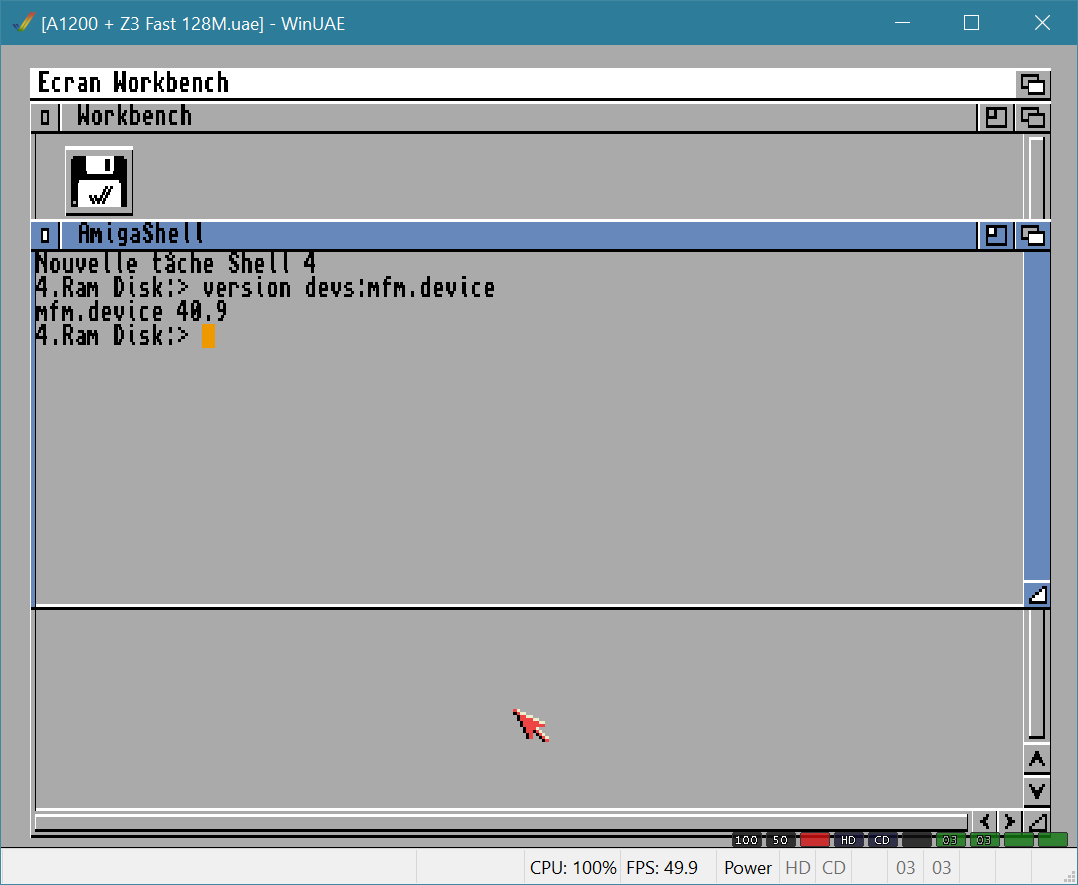
Task: Click the AmigaShell window sizing gadget
Action: click(x=1037, y=594)
